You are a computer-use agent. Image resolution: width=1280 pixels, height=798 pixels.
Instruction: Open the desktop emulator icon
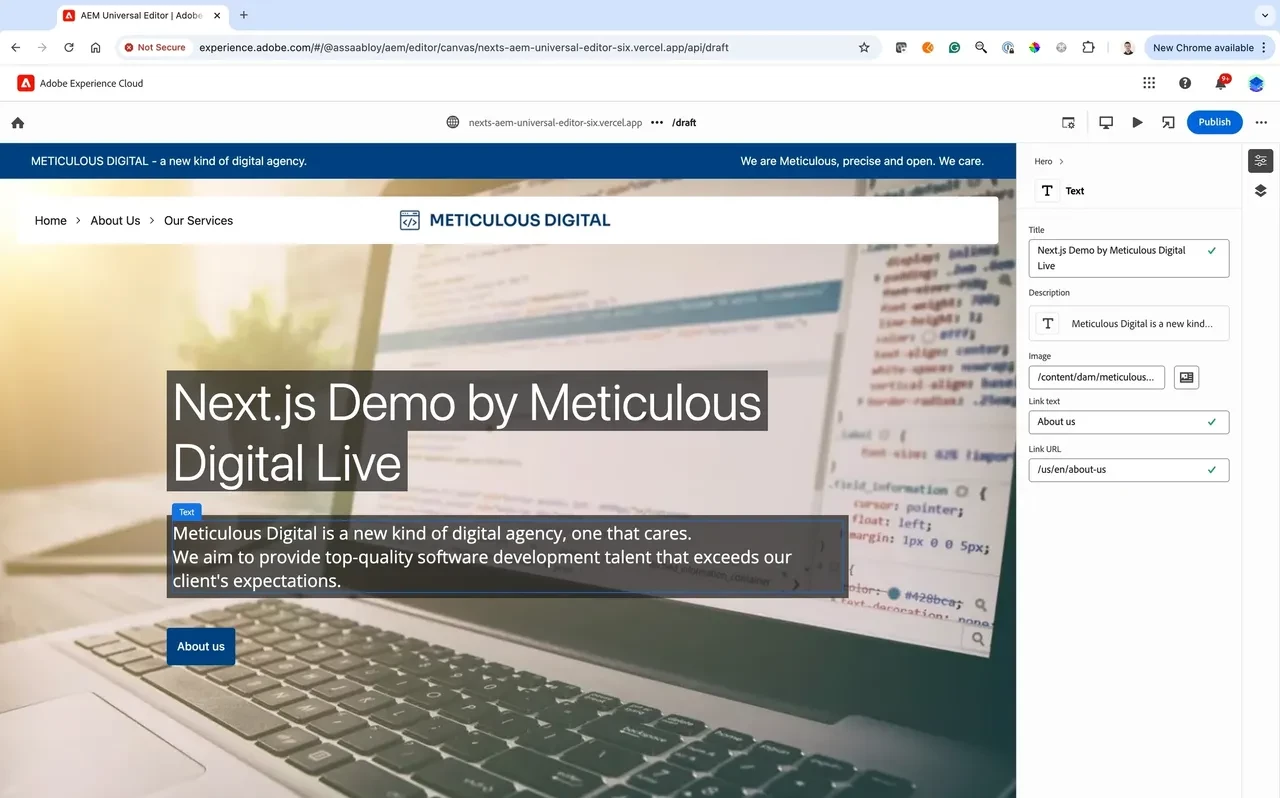[x=1106, y=122]
